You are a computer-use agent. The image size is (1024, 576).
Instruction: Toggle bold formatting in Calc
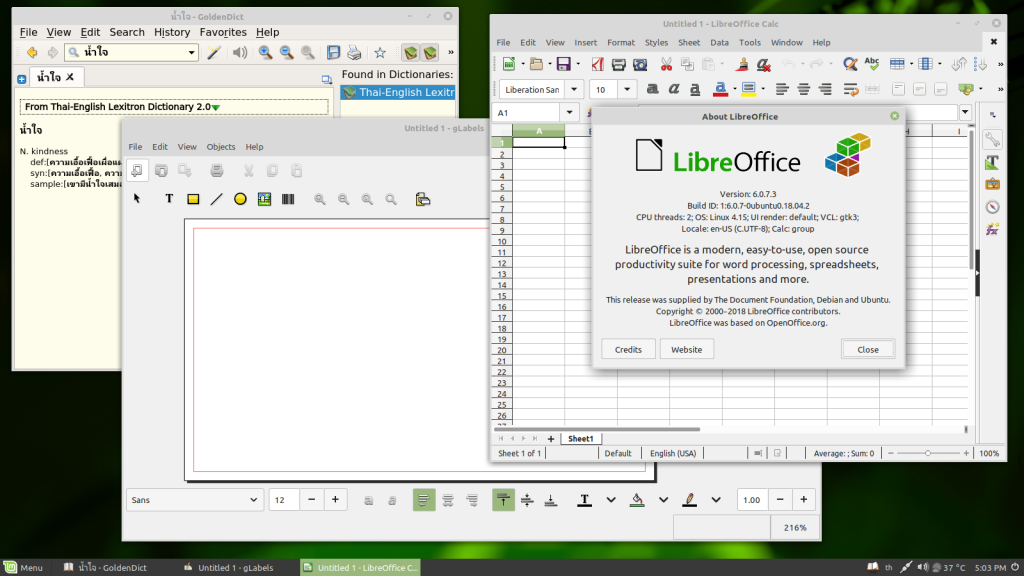tap(652, 88)
